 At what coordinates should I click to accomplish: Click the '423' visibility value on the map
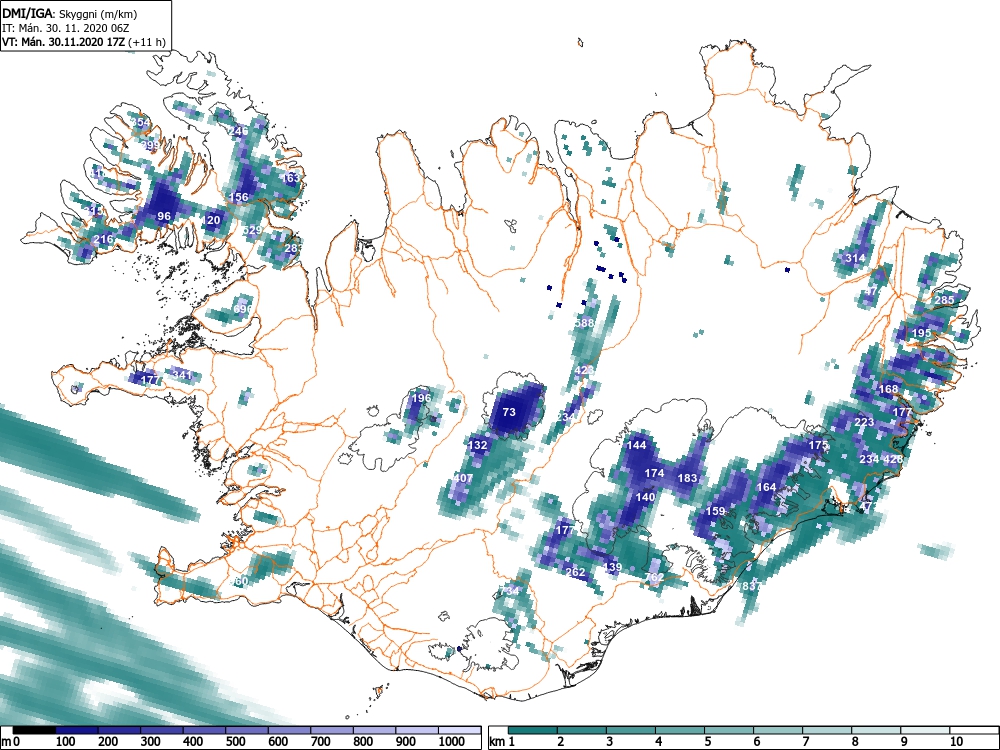coord(584,370)
